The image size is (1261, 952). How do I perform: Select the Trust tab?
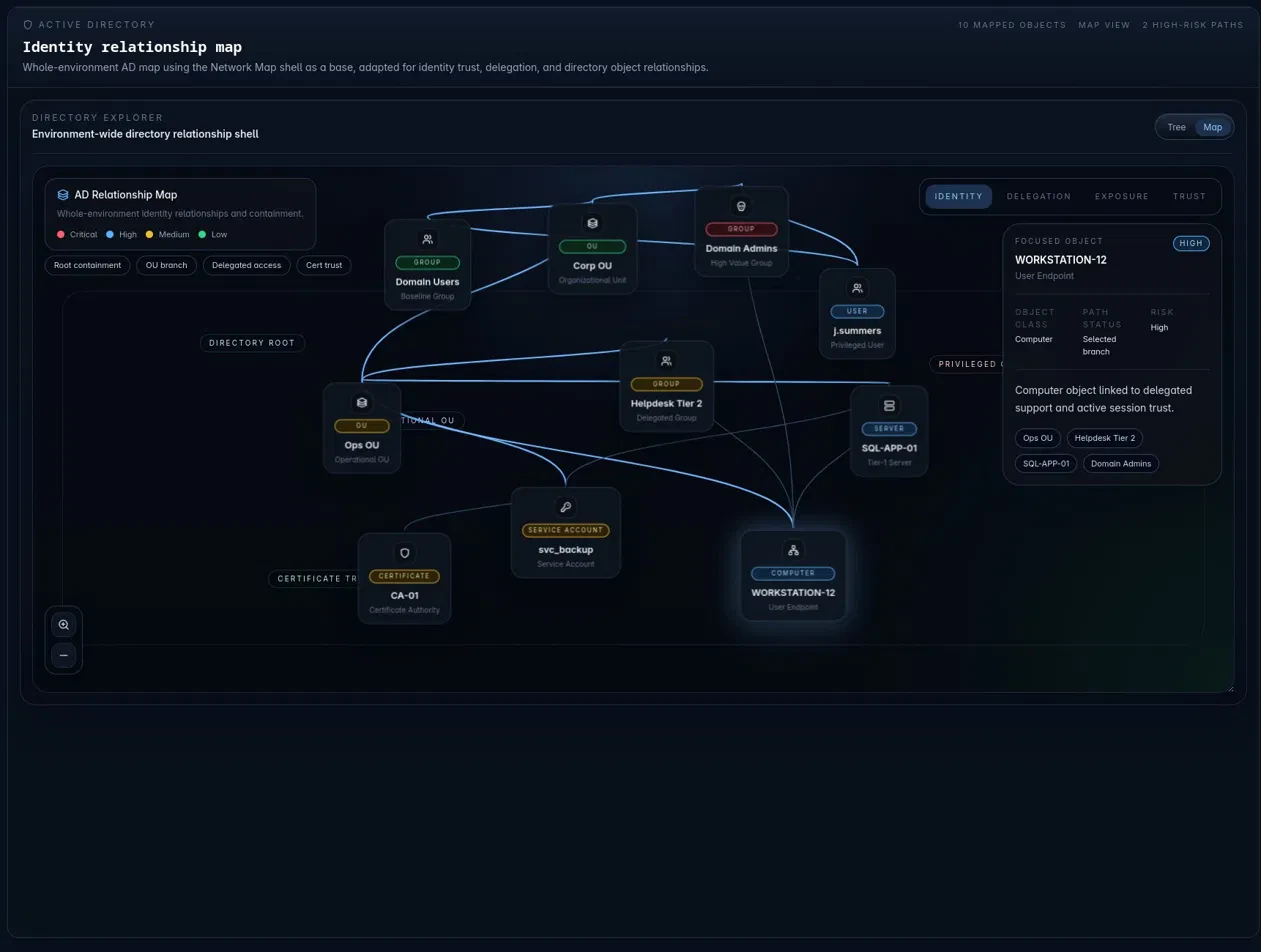[x=1189, y=196]
